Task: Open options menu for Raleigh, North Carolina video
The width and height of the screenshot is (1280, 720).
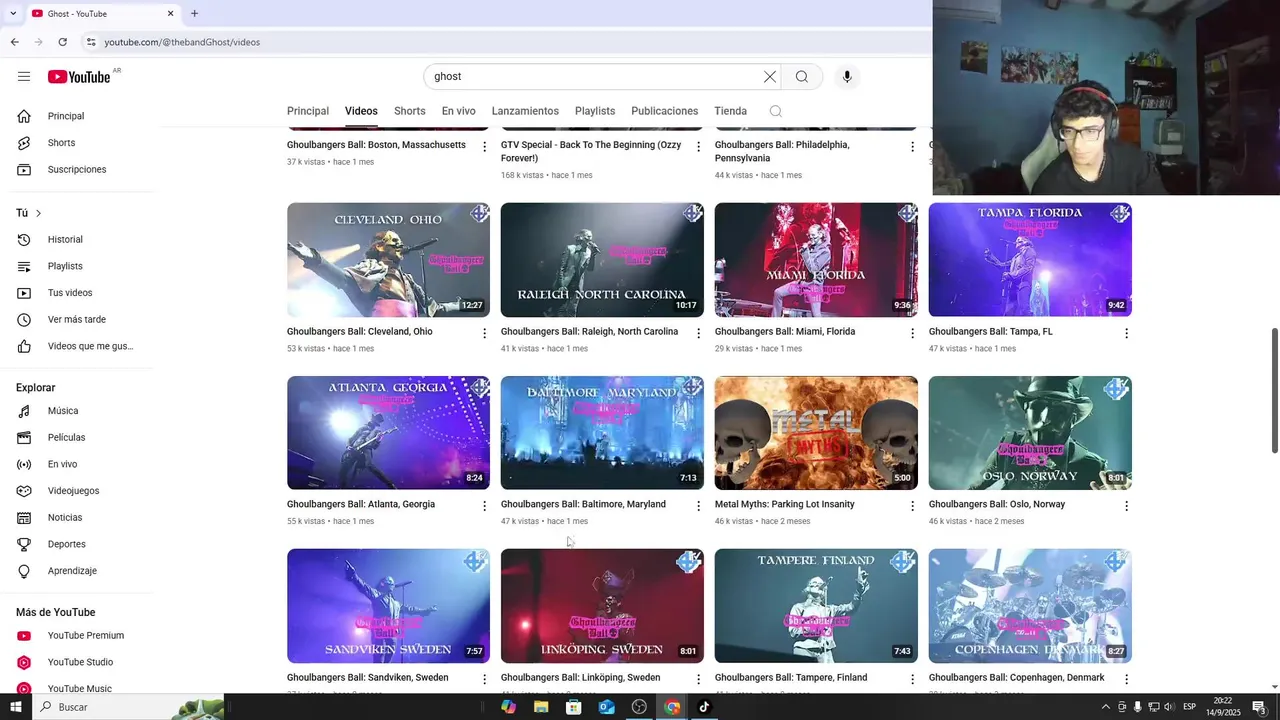Action: (x=699, y=333)
